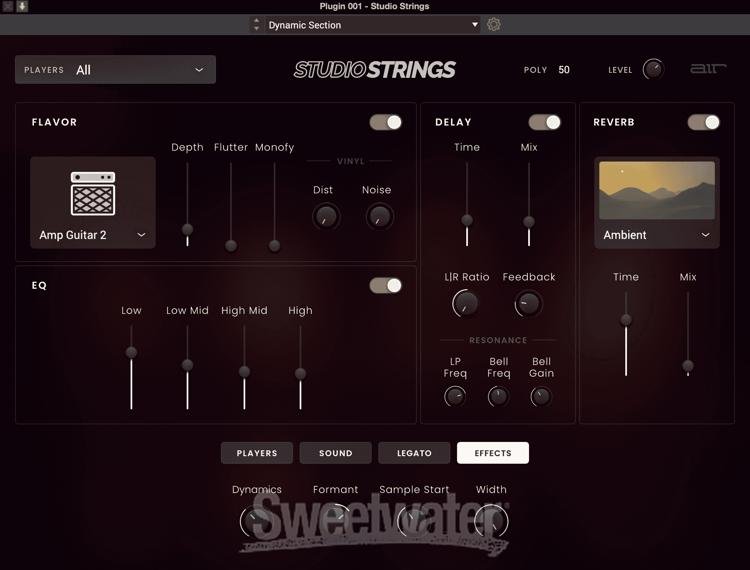Image resolution: width=750 pixels, height=570 pixels.
Task: Click the Dynamics knob
Action: click(x=256, y=521)
